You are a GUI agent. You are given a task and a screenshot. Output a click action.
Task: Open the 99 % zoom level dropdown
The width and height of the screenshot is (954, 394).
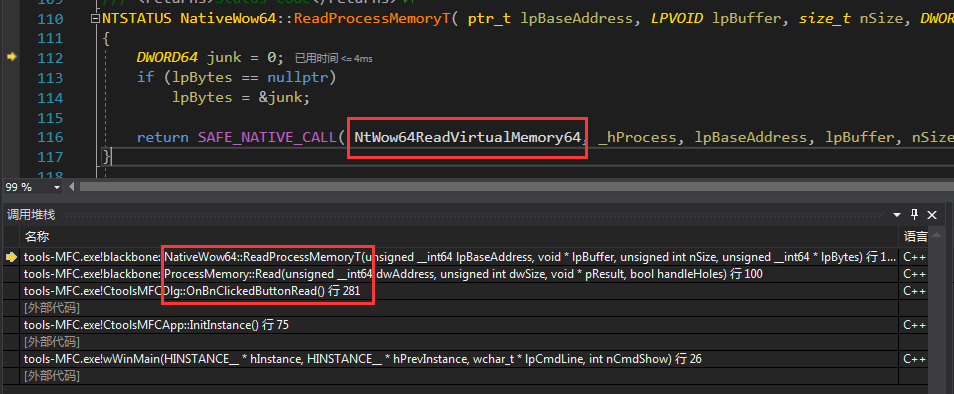[x=57, y=187]
